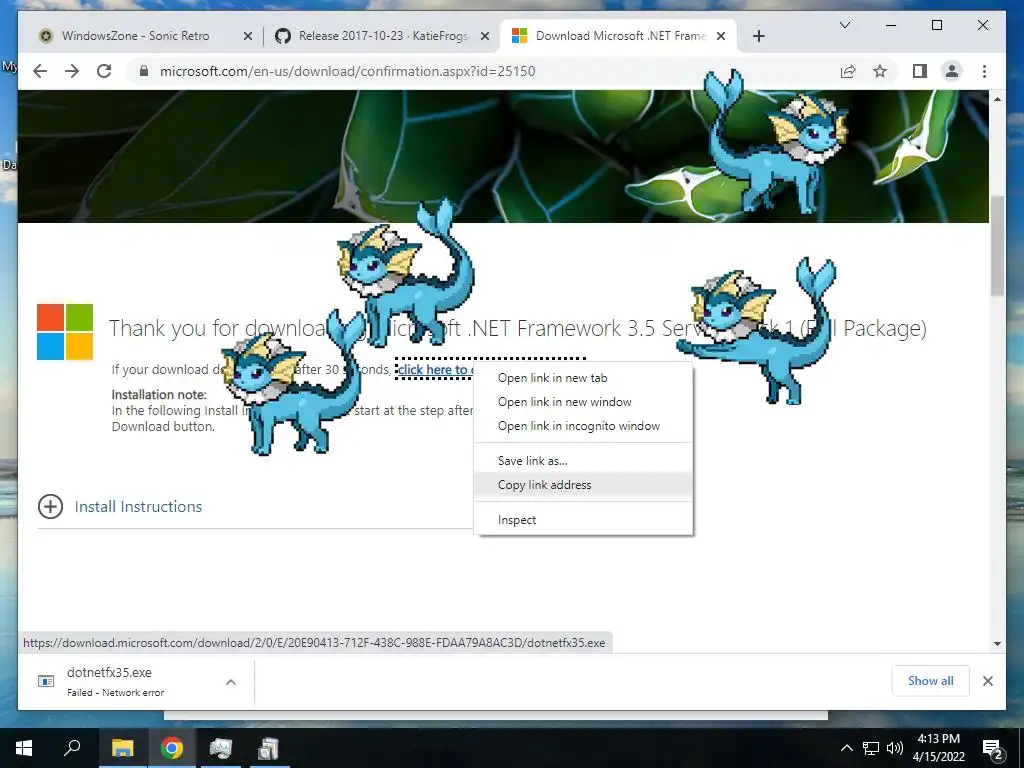This screenshot has height=768, width=1024.
Task: Click the page scrollbar up arrow
Action: coord(997,99)
